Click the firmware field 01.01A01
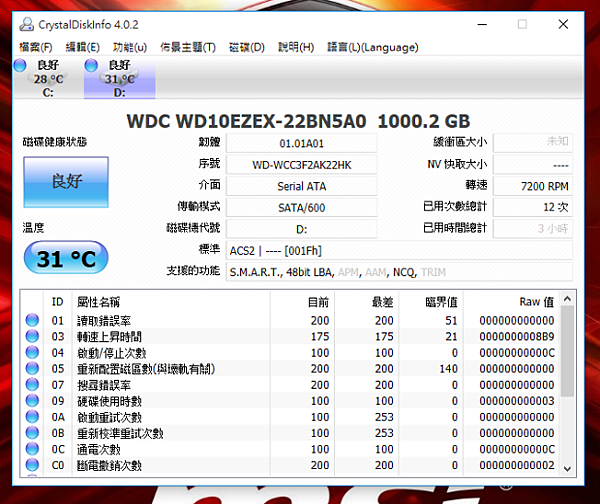The width and height of the screenshot is (600, 504). point(302,144)
